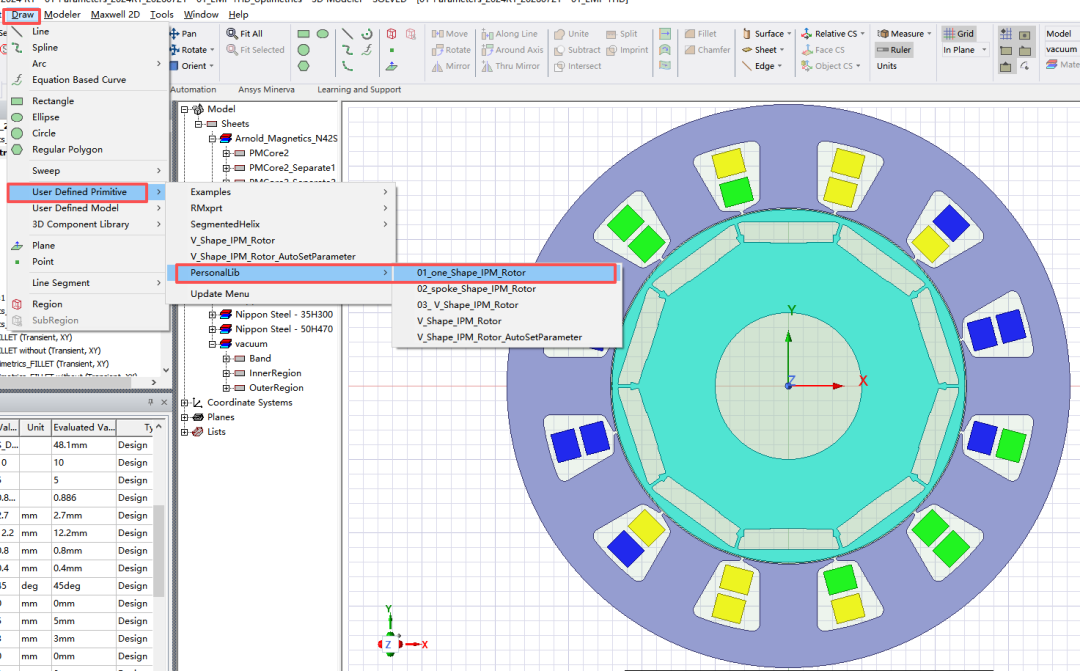This screenshot has width=1080, height=671.
Task: Select the OuterRegion tree item
Action: (x=275, y=388)
